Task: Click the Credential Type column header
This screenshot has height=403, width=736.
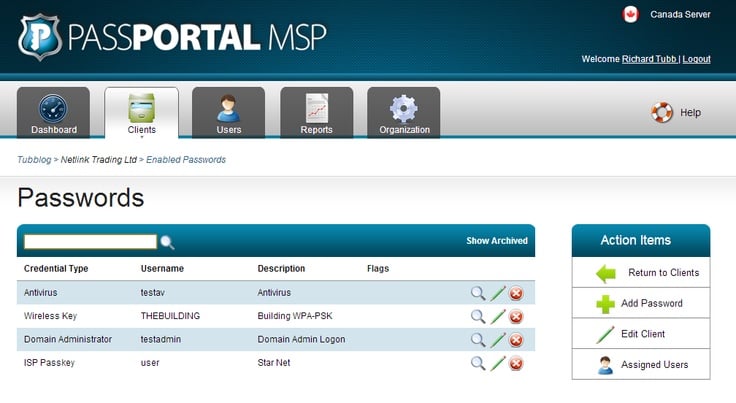Action: point(56,269)
